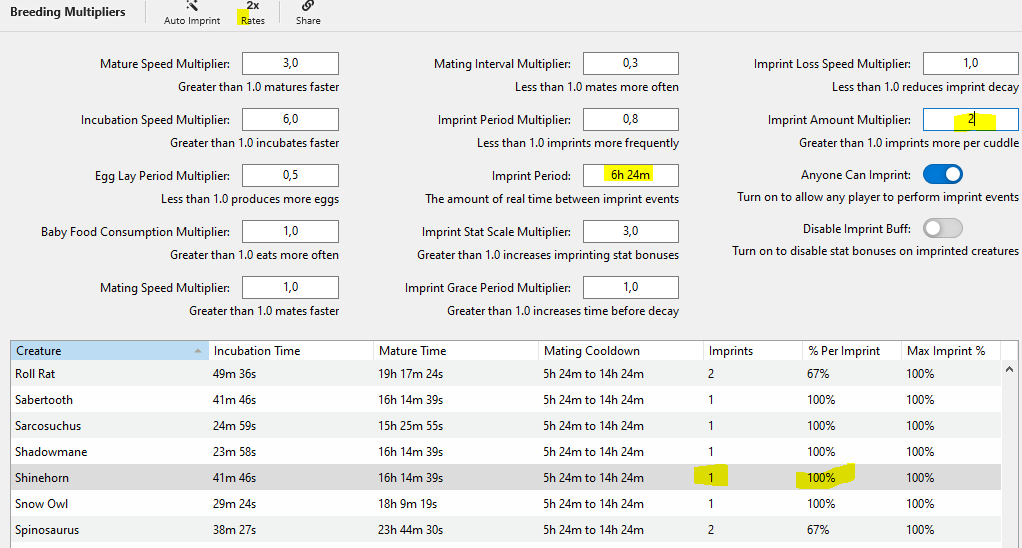This screenshot has height=548, width=1022.
Task: Edit the Mating Speed Multiplier field
Action: (x=290, y=288)
